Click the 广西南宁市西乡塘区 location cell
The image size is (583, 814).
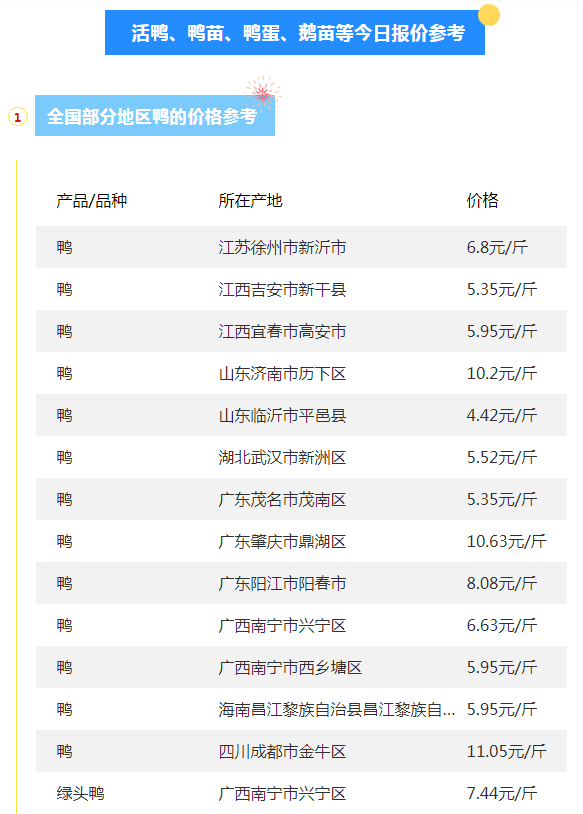290,668
